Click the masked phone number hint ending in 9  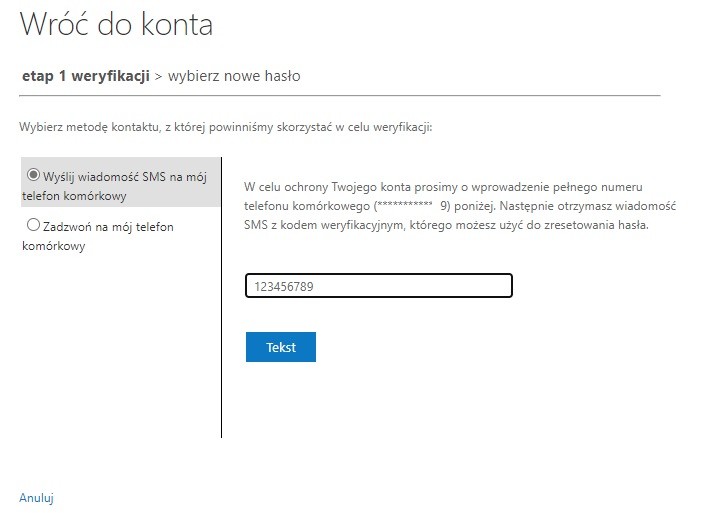[412, 206]
